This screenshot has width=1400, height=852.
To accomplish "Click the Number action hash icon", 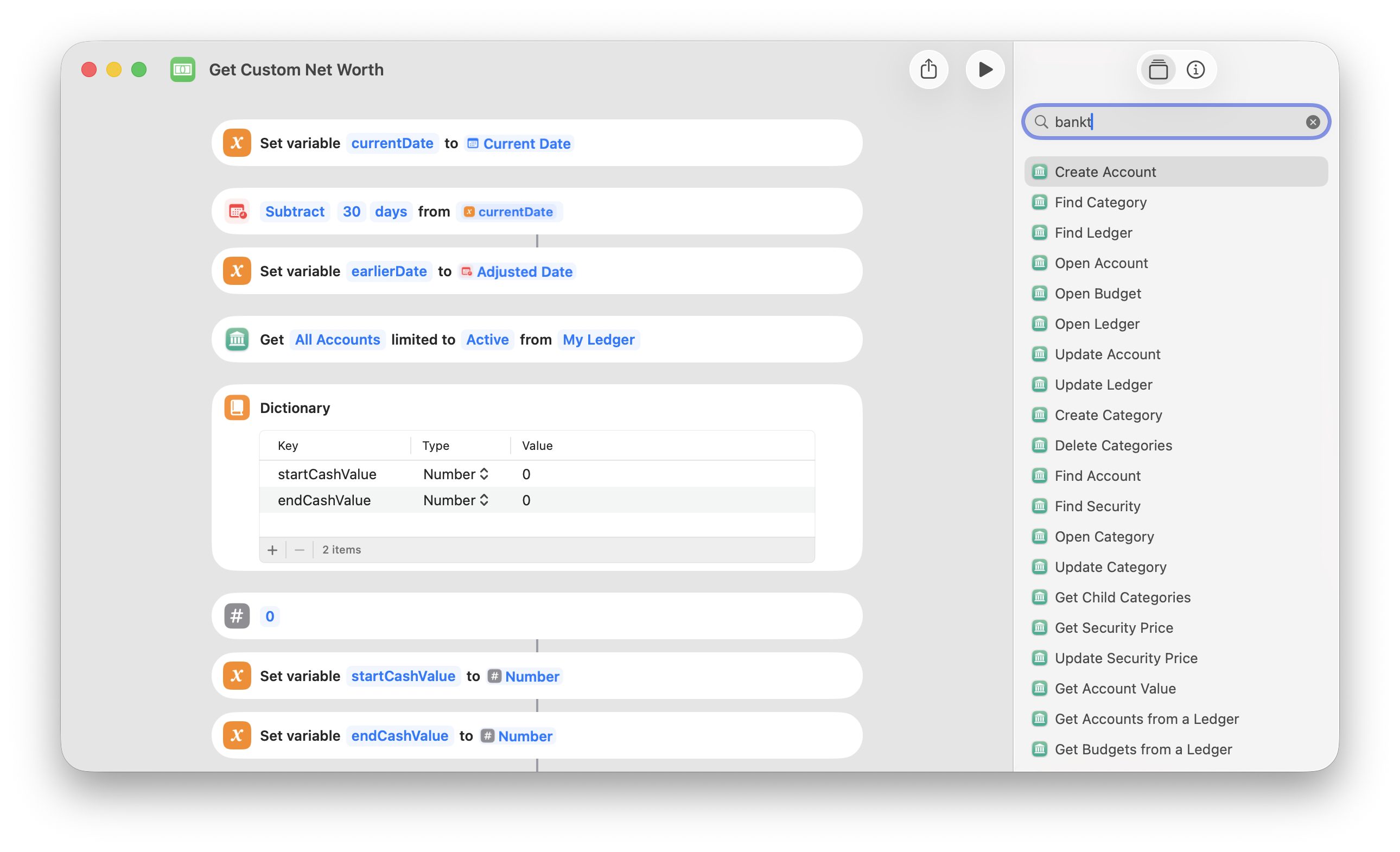I will [x=237, y=615].
